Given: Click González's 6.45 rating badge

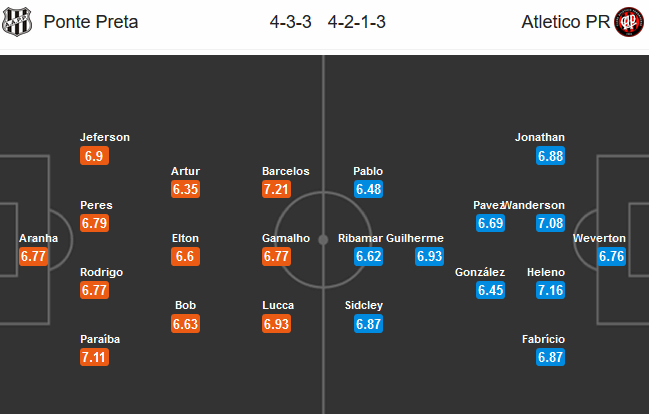Looking at the screenshot, I should pos(490,290).
